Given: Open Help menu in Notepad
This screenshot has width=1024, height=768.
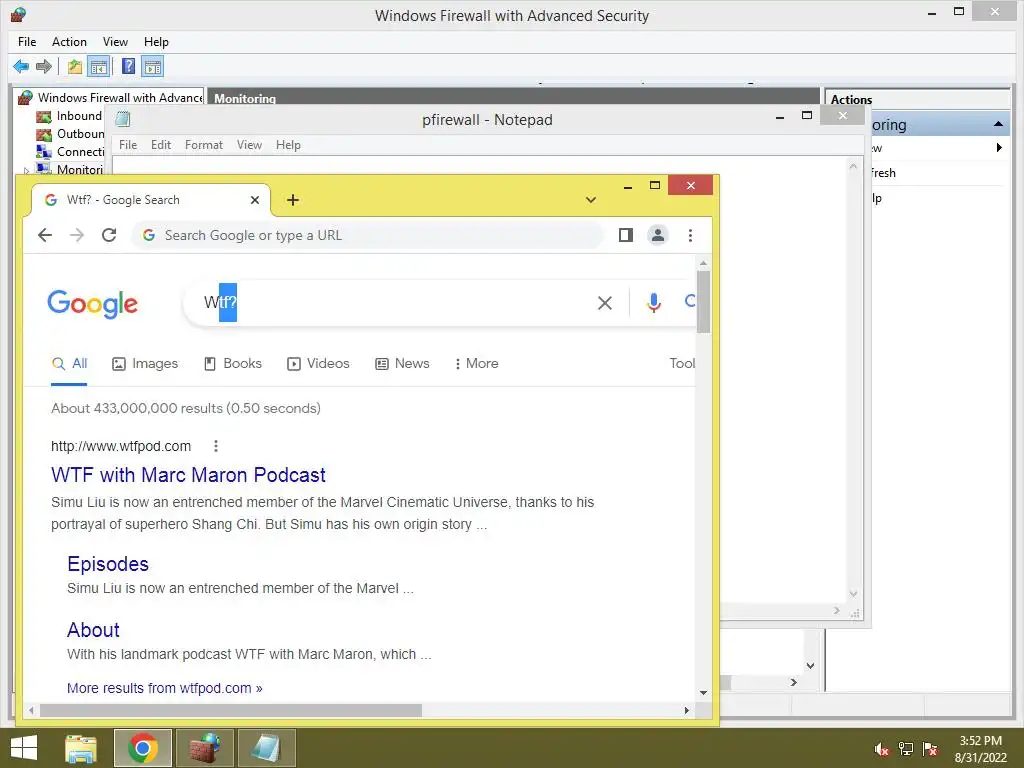Looking at the screenshot, I should 288,145.
